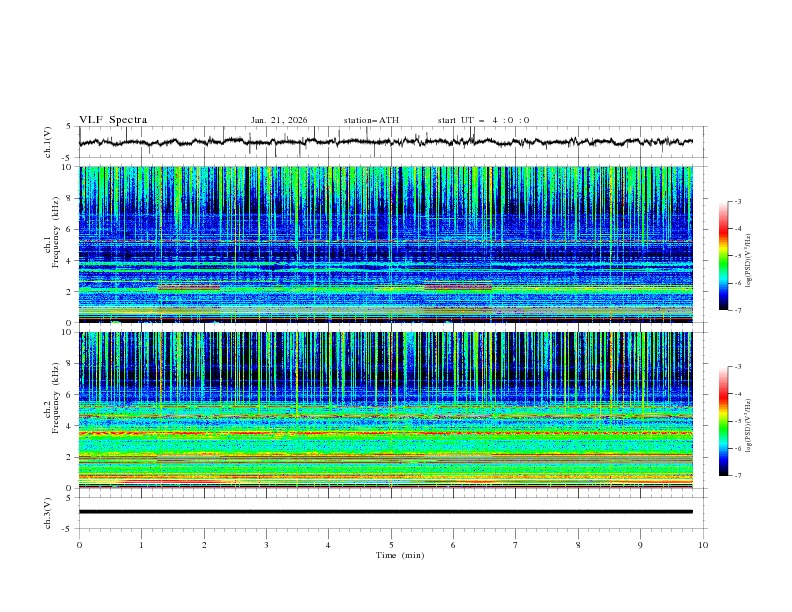Click the ch.2 lower spectrogram colorbar
792x612 pixels.
point(723,421)
